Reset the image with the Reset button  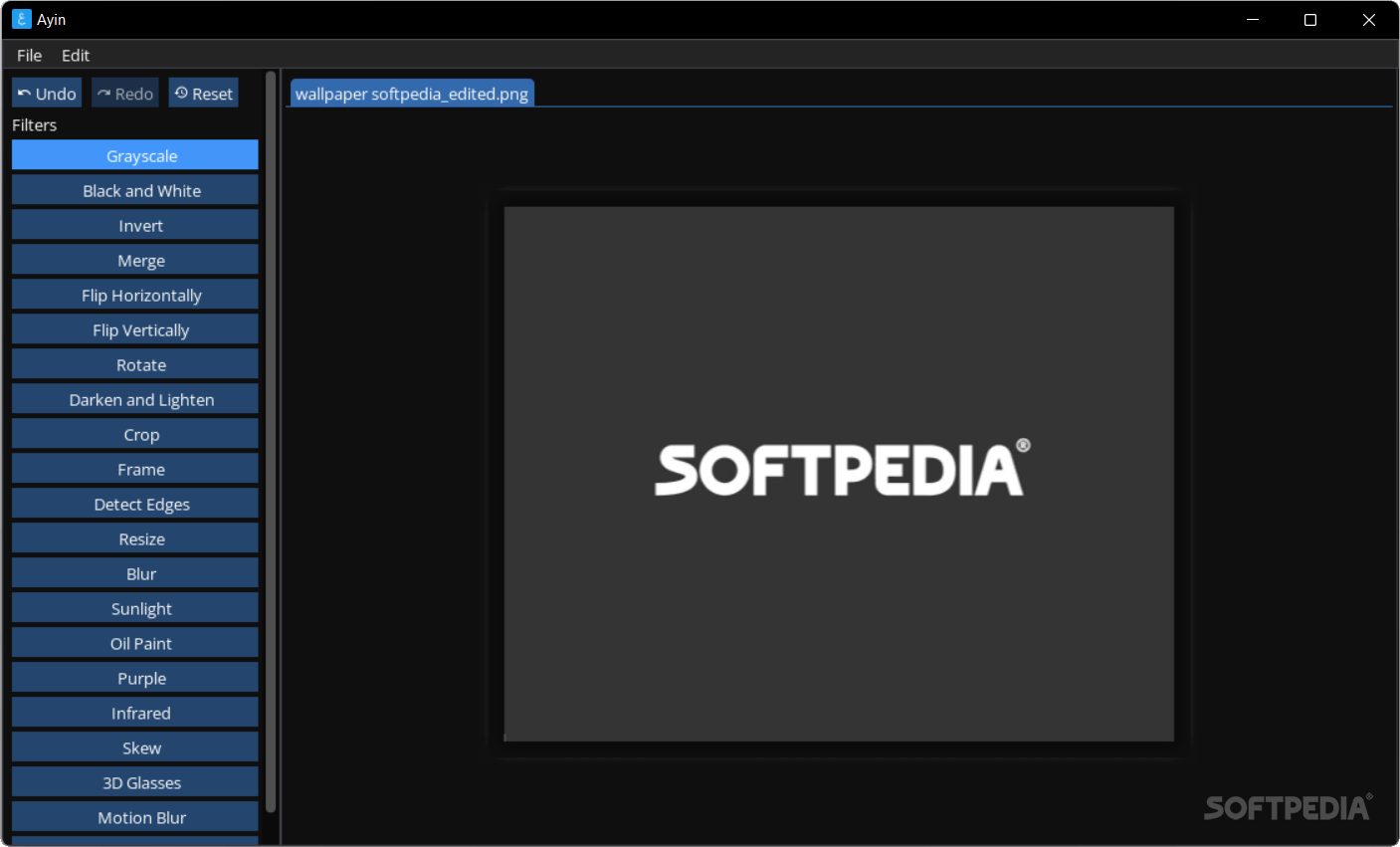[x=203, y=94]
